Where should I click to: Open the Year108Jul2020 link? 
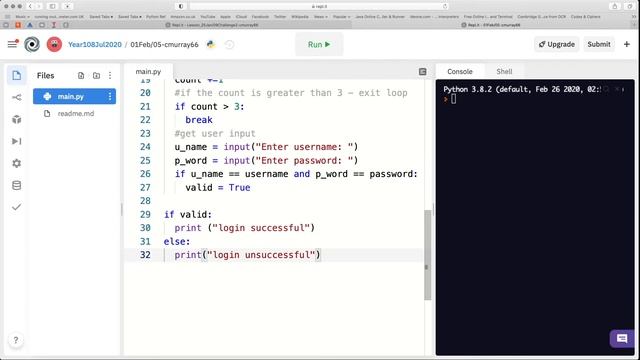95,44
